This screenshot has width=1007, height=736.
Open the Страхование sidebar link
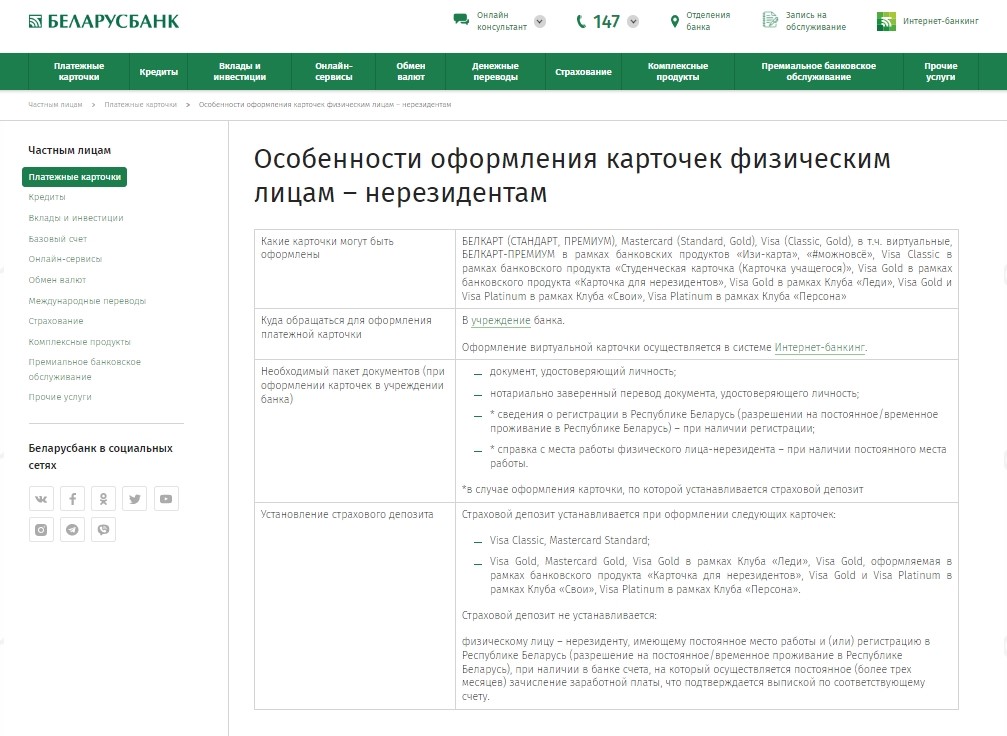[x=56, y=321]
